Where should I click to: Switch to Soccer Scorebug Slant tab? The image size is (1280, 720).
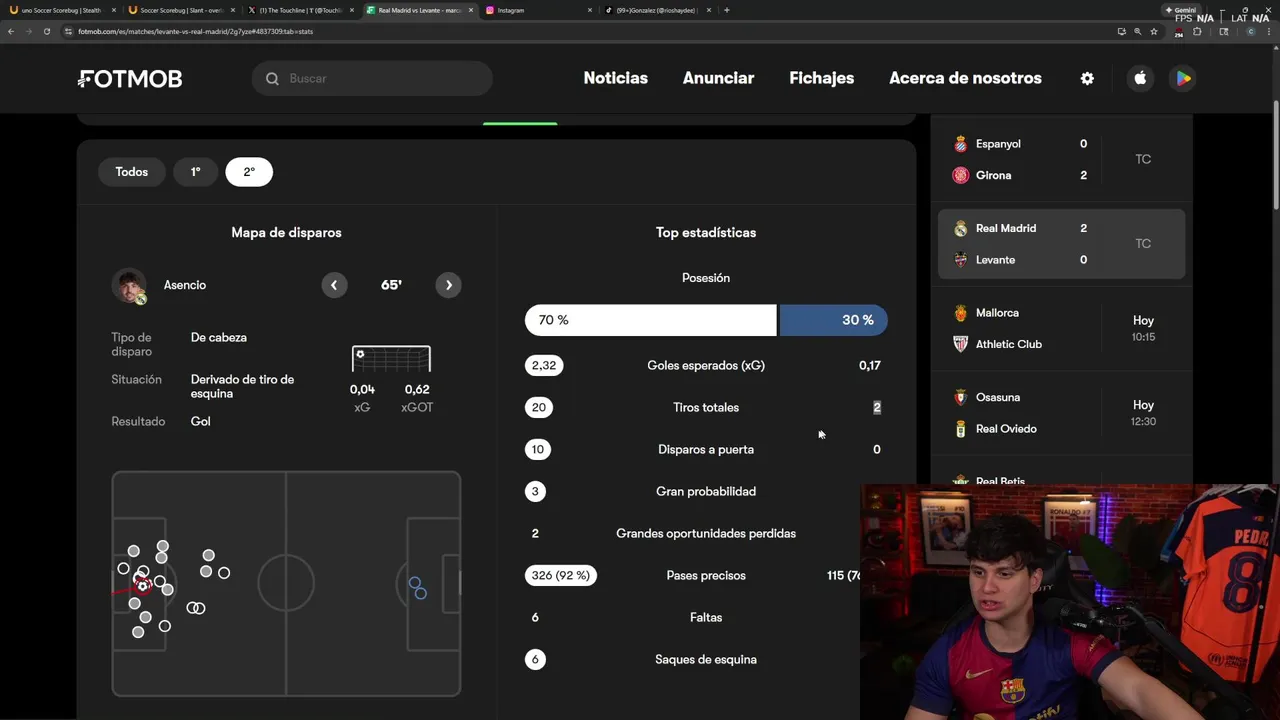[181, 10]
